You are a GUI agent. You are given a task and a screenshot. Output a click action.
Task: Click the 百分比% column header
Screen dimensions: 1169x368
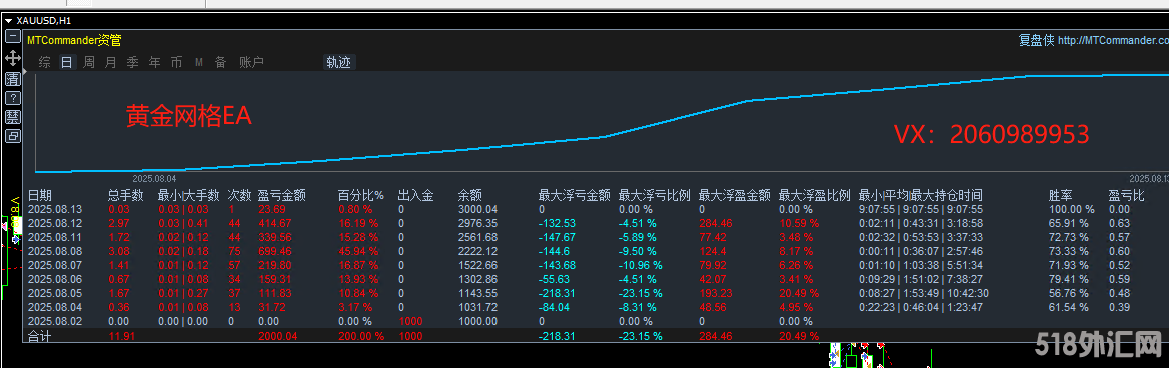tap(360, 196)
